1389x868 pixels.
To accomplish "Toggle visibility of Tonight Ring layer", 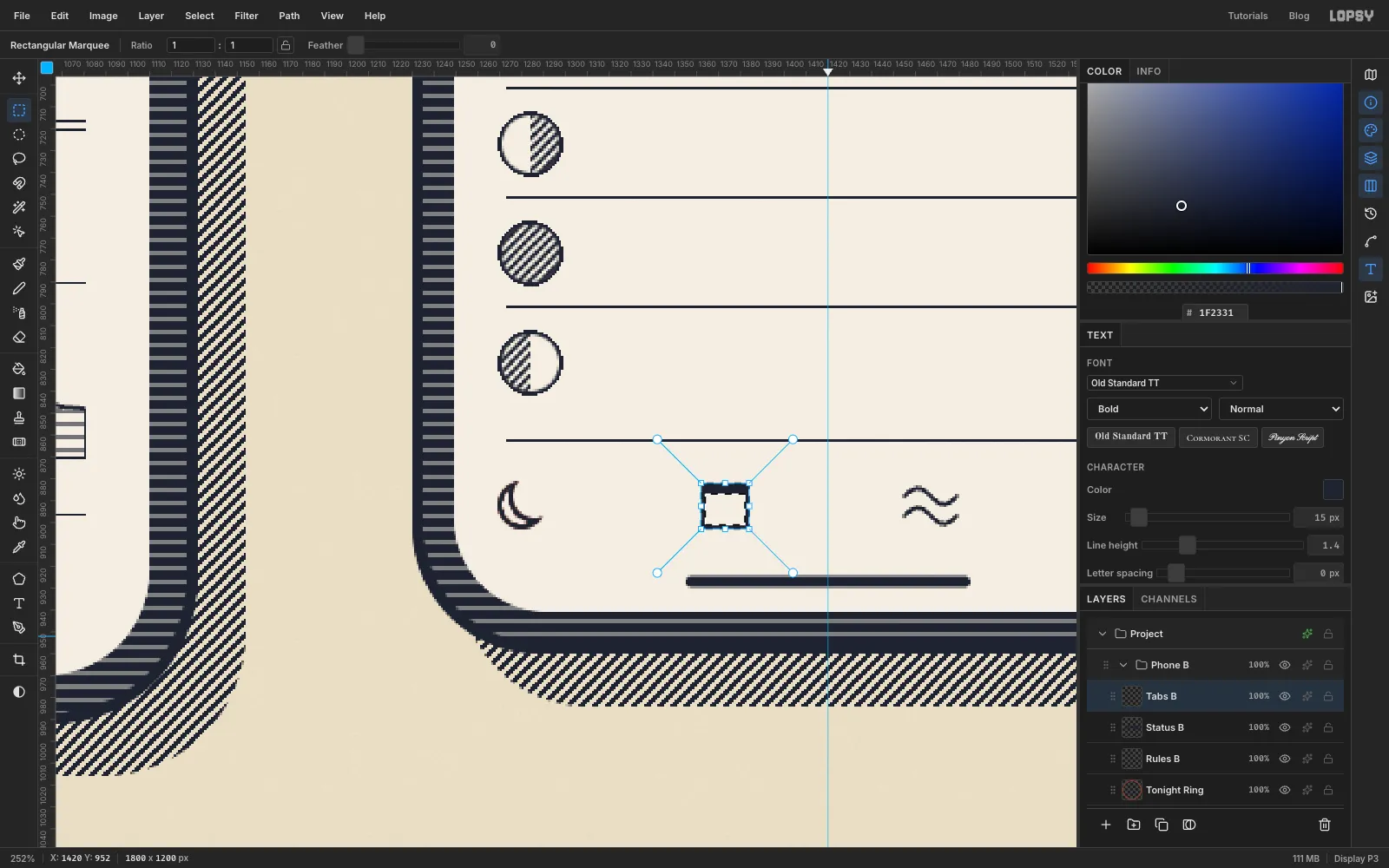I will [x=1285, y=790].
